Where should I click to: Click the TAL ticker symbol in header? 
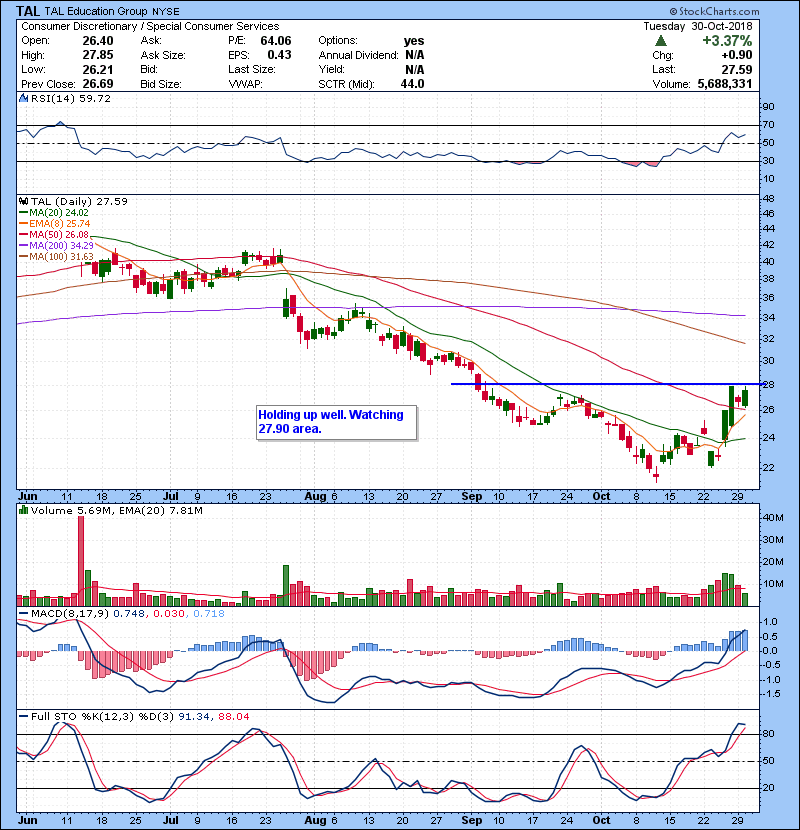(28, 11)
